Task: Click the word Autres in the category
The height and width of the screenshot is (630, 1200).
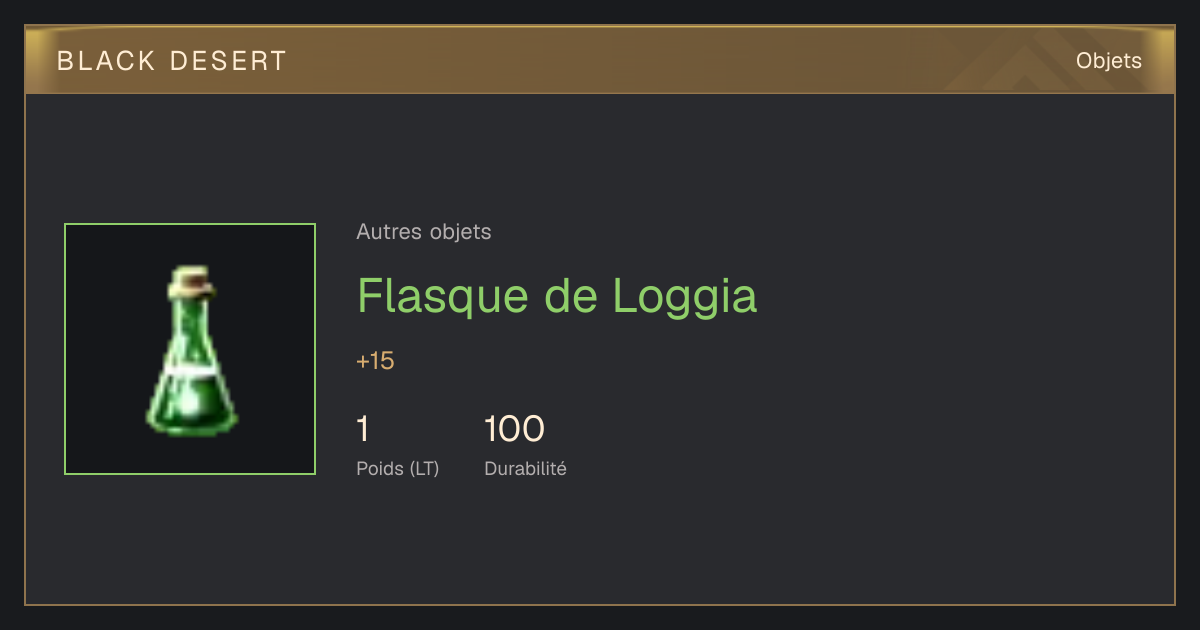Action: point(388,232)
